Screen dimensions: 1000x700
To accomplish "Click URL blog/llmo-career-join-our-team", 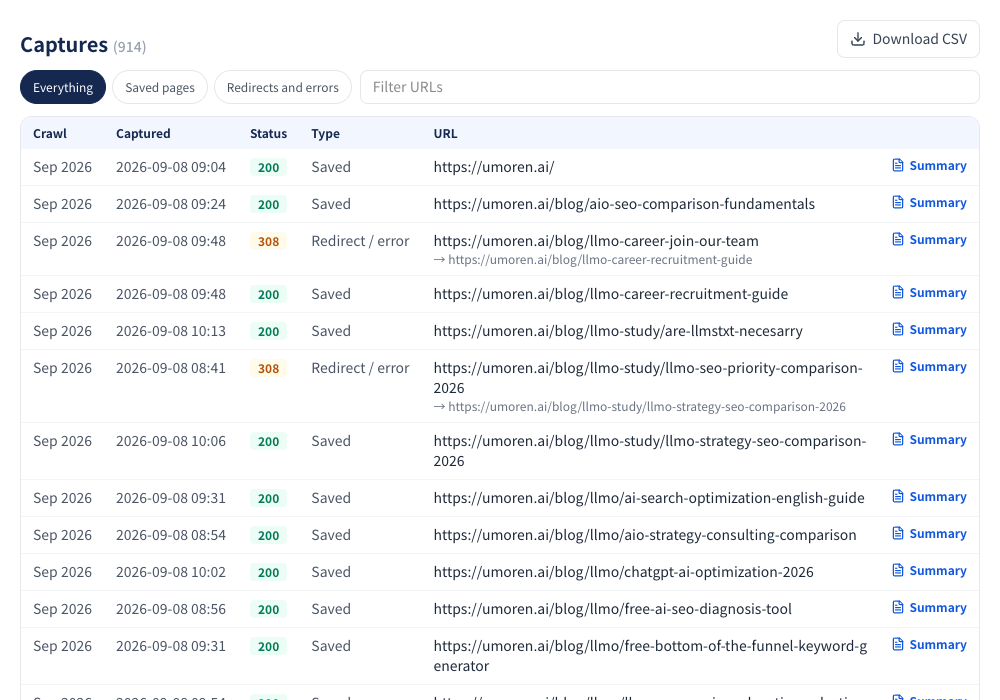I will tap(596, 241).
